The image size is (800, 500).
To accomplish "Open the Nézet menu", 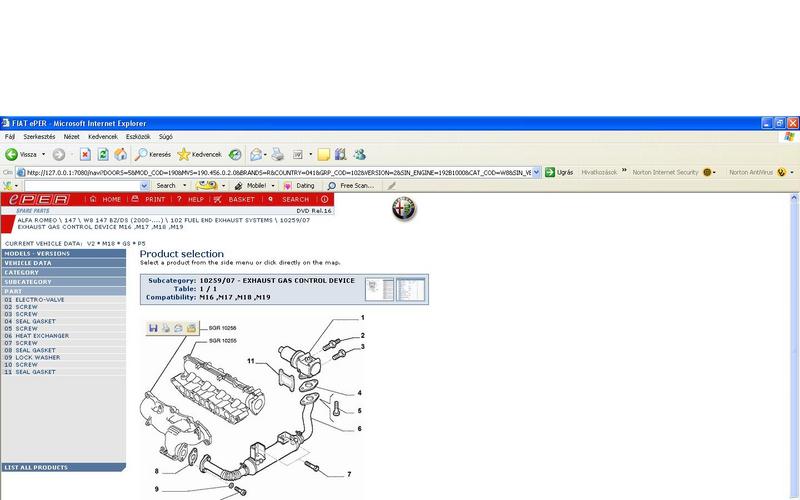I will tap(71, 137).
